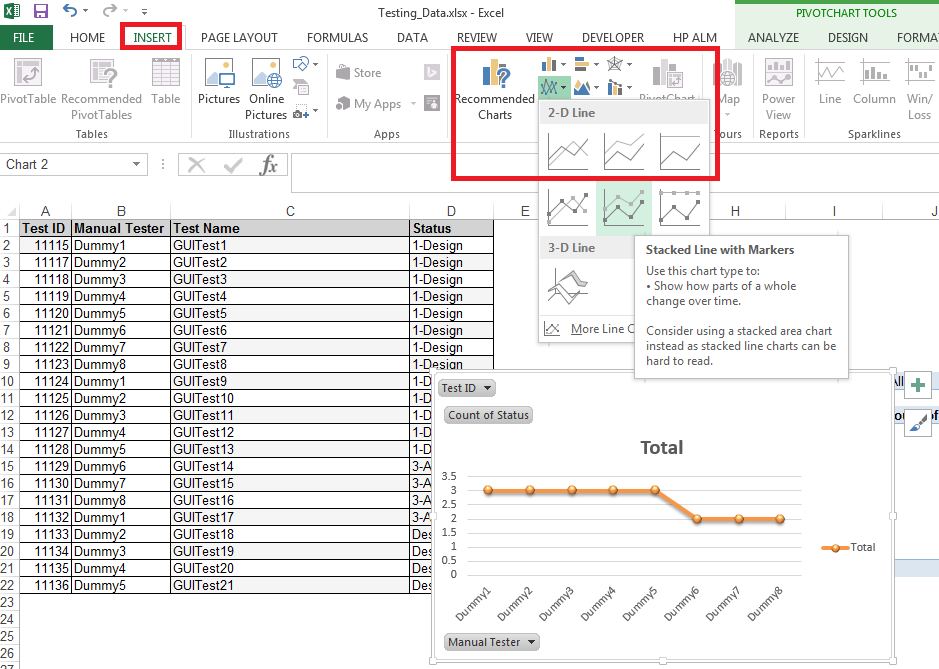Viewport: 939px width, 669px height.
Task: Switch to the VIEW tab
Action: click(x=539, y=38)
